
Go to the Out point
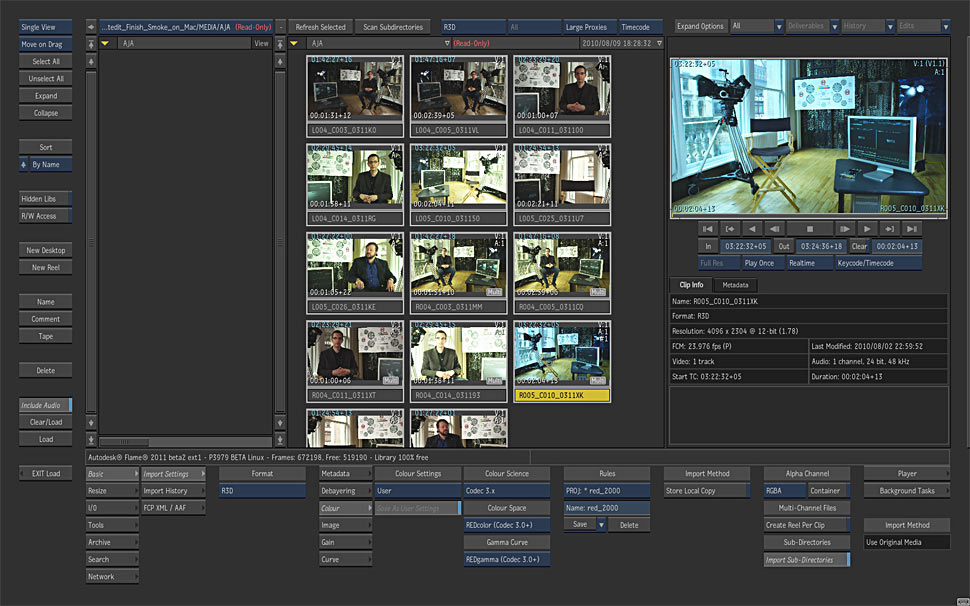[x=888, y=229]
